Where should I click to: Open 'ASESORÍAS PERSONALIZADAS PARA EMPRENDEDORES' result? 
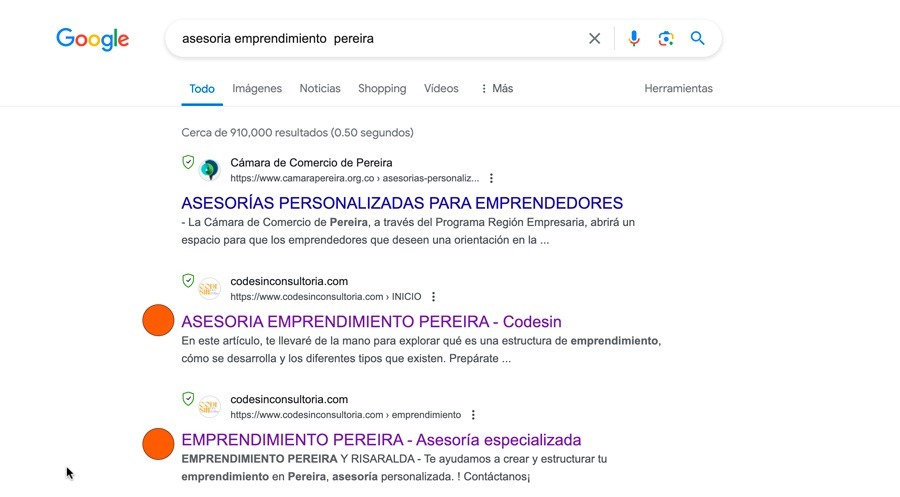[402, 203]
